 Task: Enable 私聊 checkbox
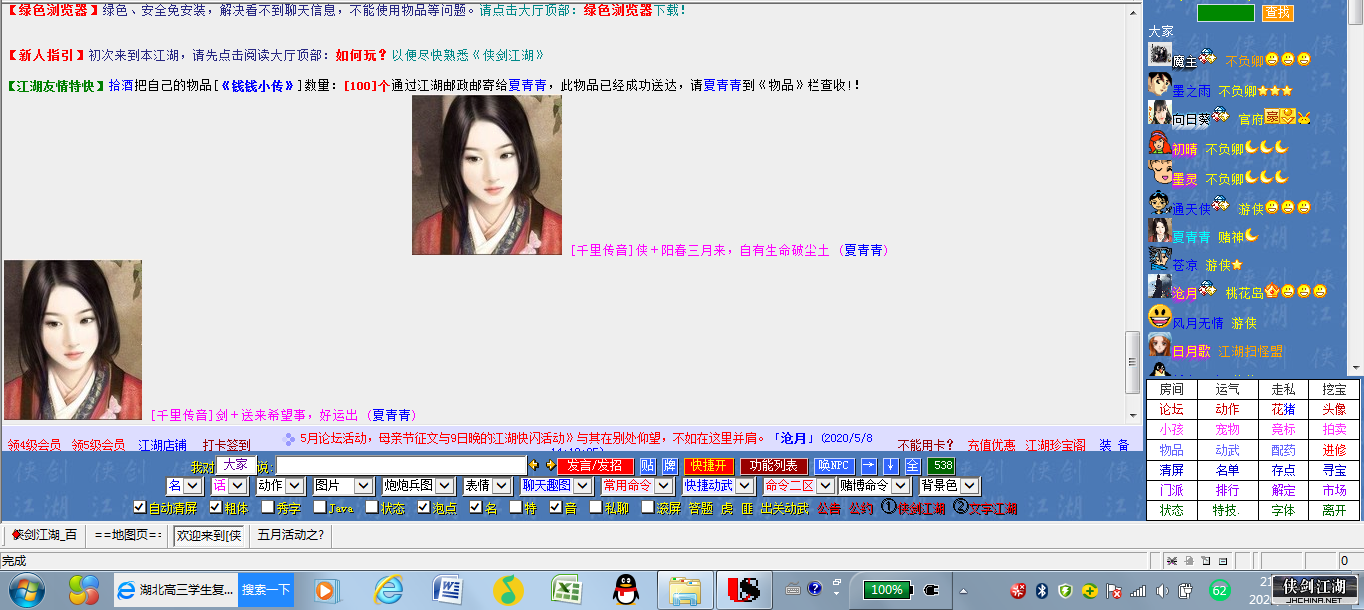(595, 507)
